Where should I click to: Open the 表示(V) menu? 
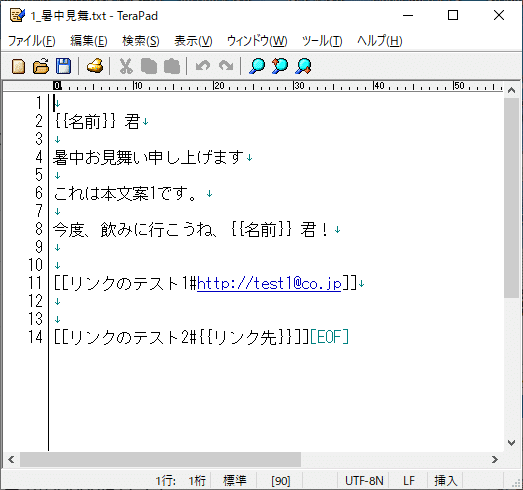[193, 41]
